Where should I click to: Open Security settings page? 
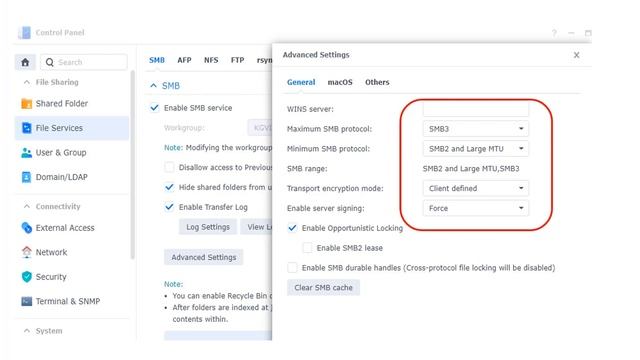point(72,277)
